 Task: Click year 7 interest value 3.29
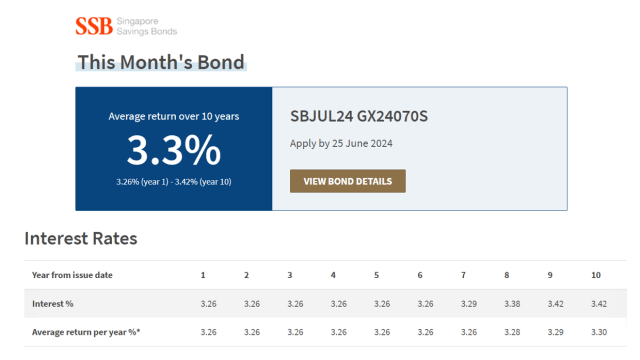[469, 304]
